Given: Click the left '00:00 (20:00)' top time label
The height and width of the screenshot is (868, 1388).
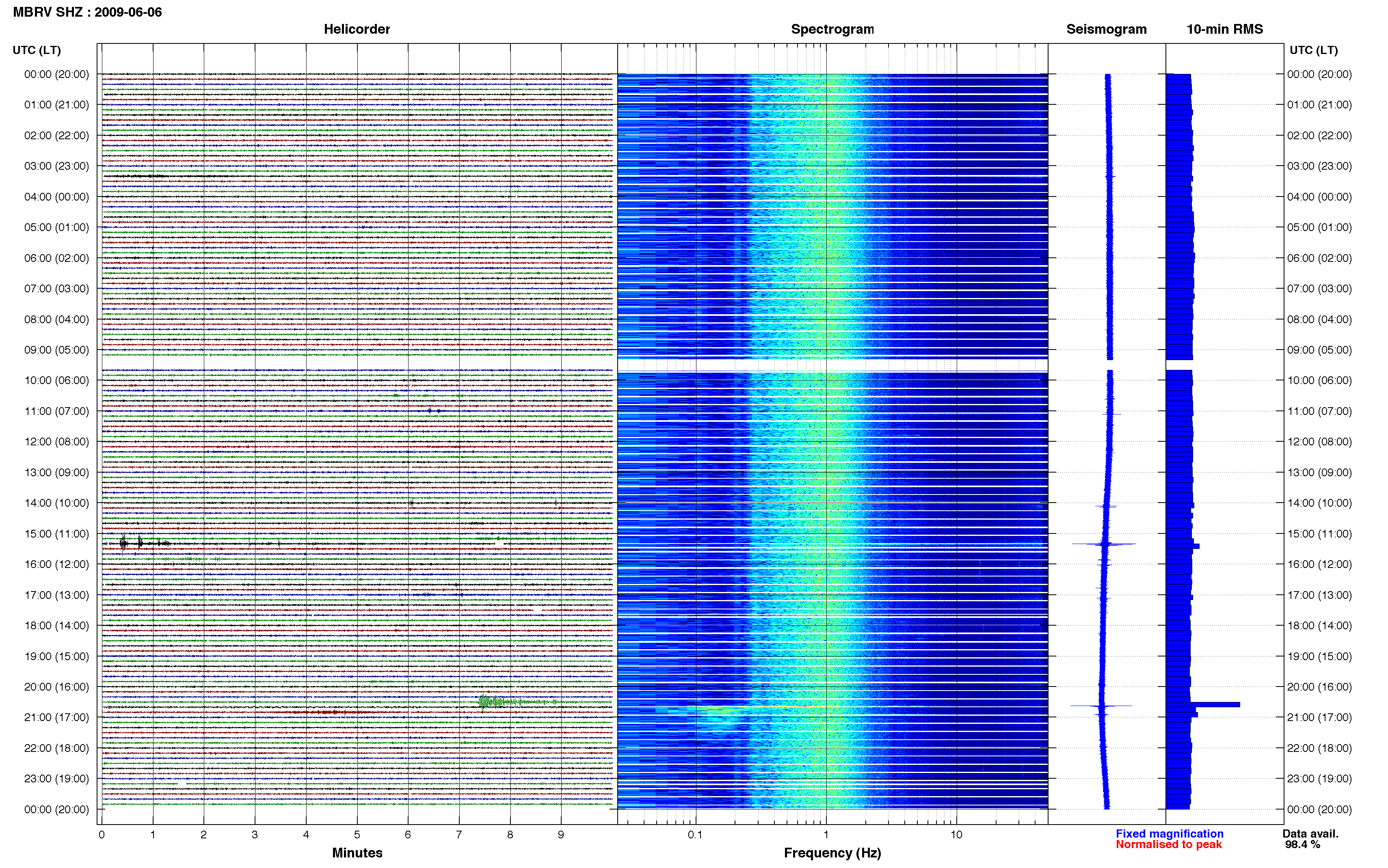Looking at the screenshot, I should [x=56, y=75].
